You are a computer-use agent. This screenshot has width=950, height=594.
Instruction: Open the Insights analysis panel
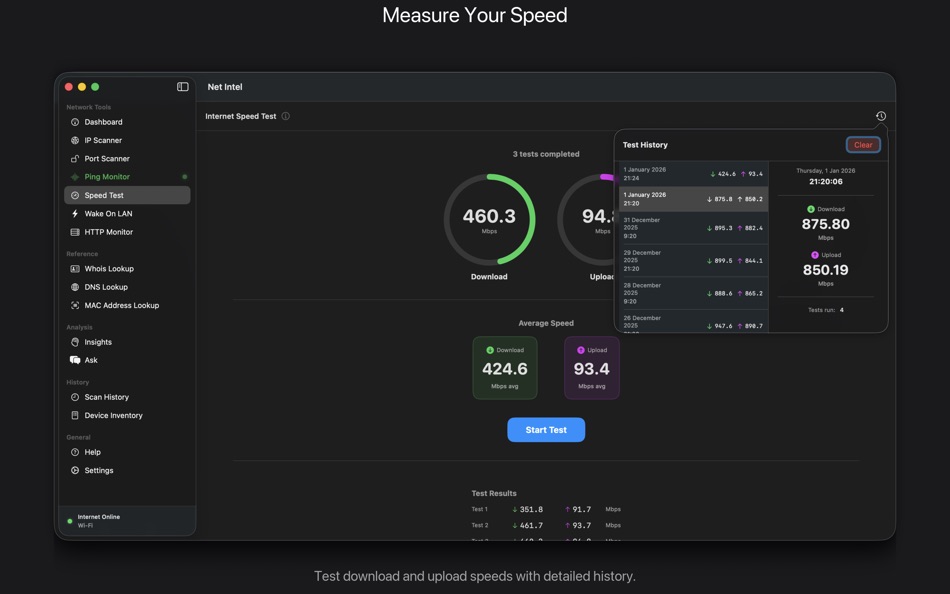(x=96, y=342)
